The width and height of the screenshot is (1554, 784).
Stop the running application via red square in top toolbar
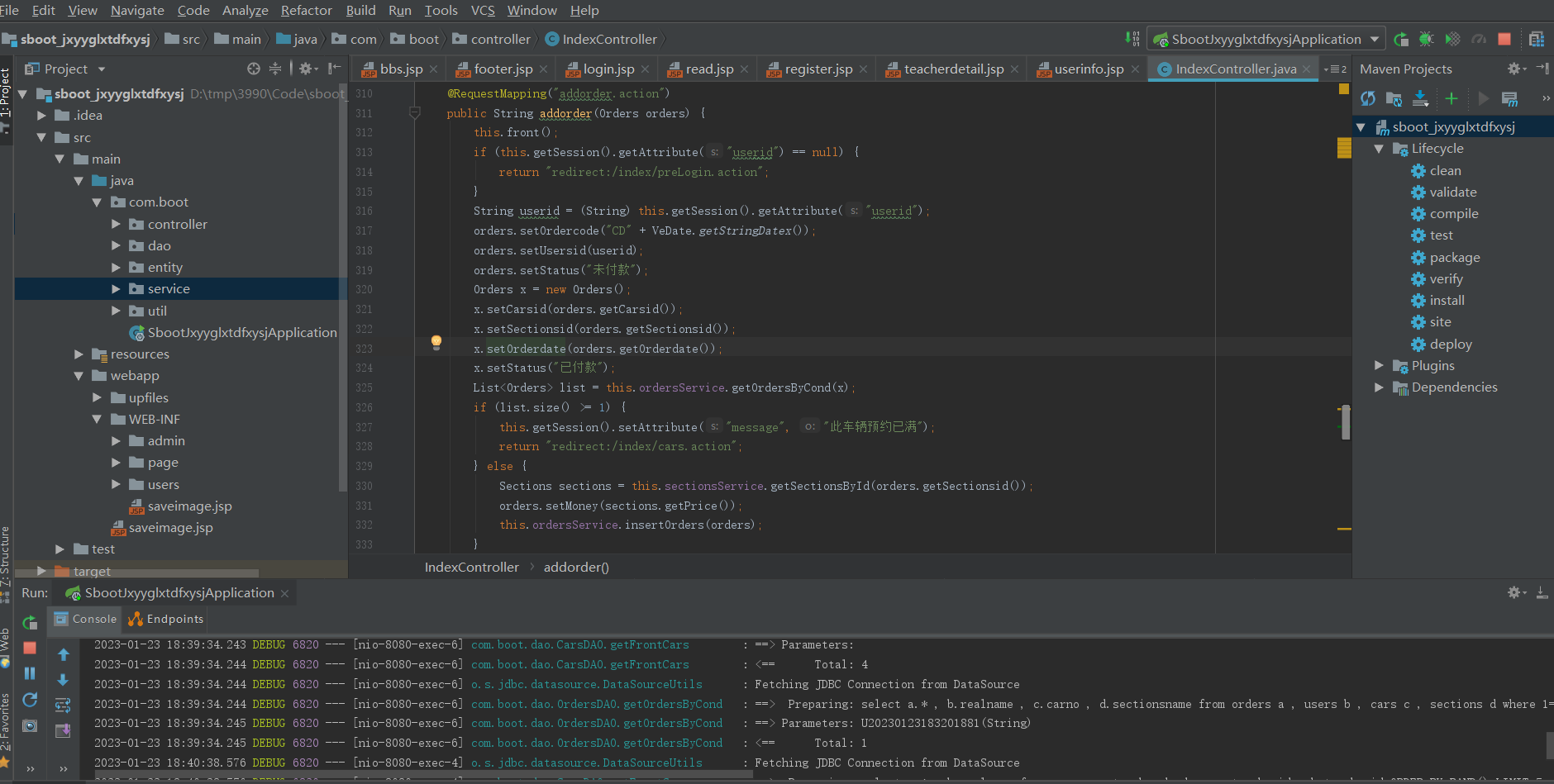click(x=1504, y=39)
